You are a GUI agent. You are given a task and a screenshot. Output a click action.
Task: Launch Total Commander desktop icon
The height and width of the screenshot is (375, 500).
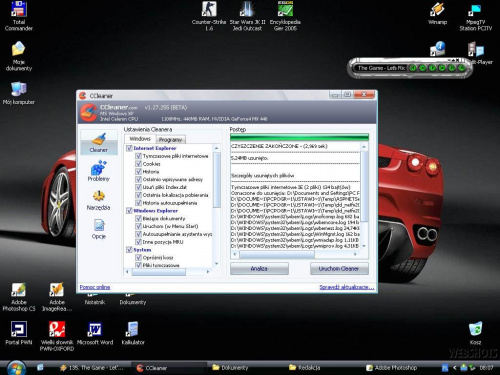19,16
